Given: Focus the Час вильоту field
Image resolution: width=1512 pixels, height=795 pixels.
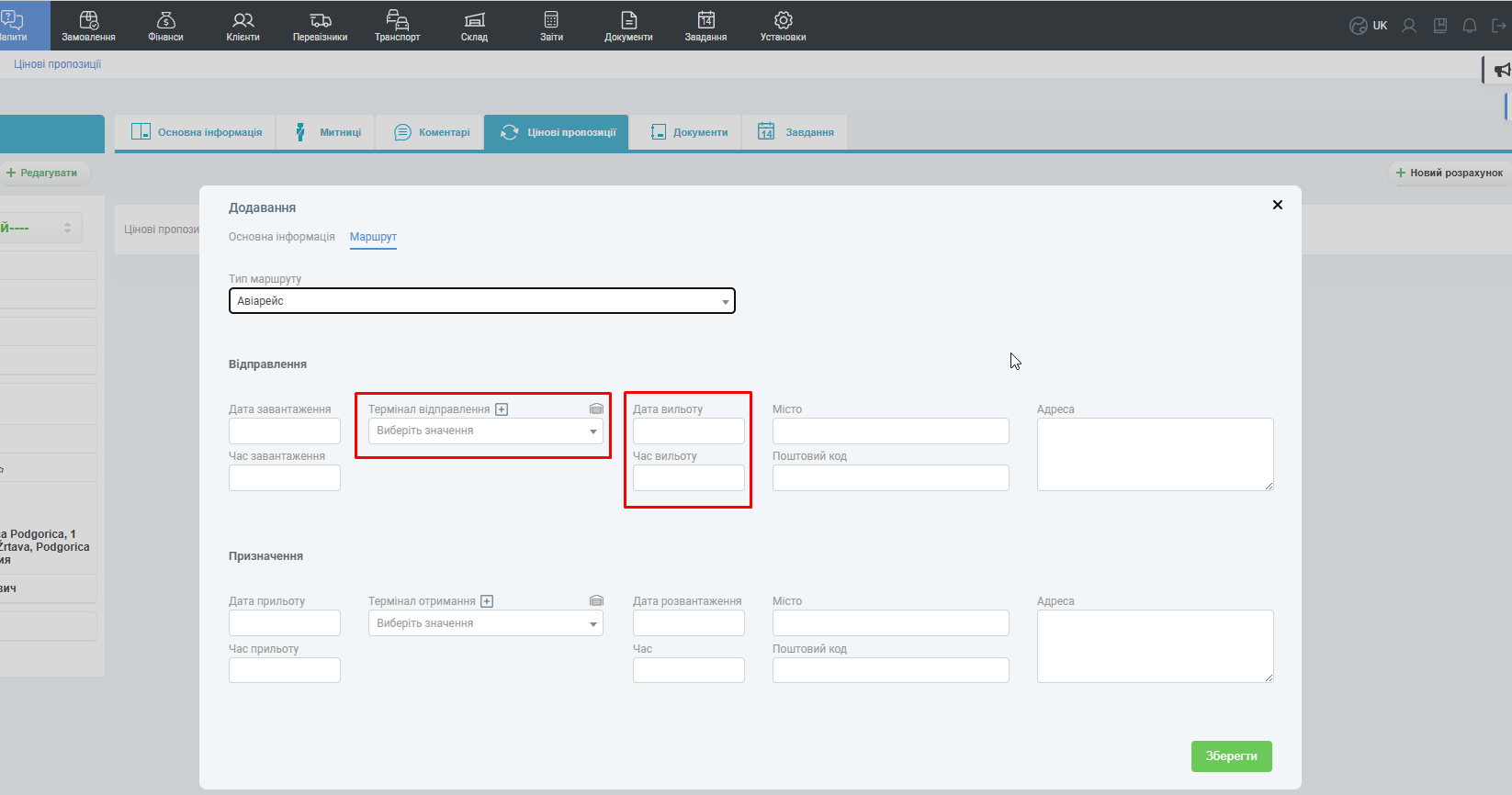Looking at the screenshot, I should click(689, 478).
